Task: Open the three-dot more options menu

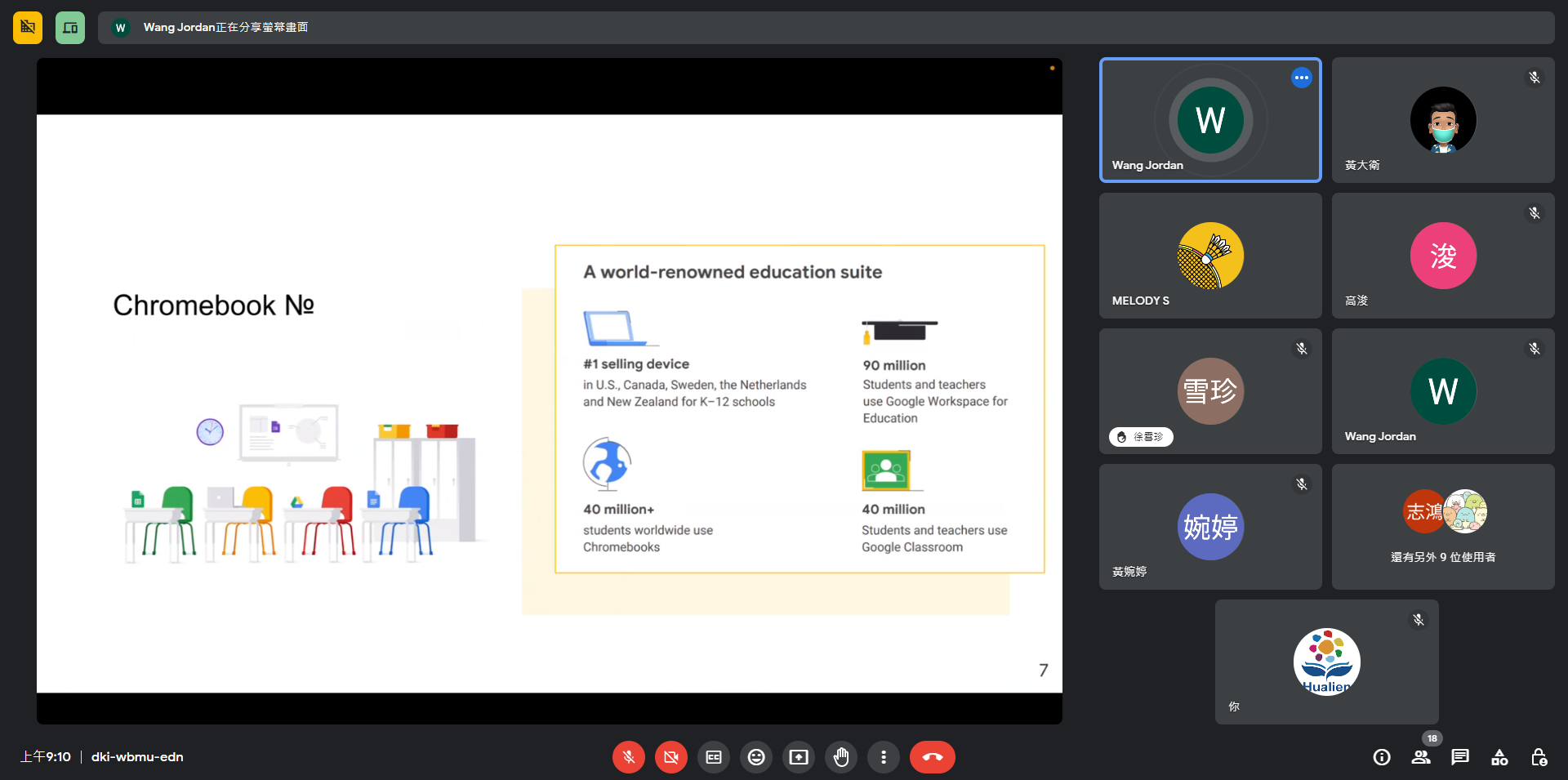Action: [884, 757]
